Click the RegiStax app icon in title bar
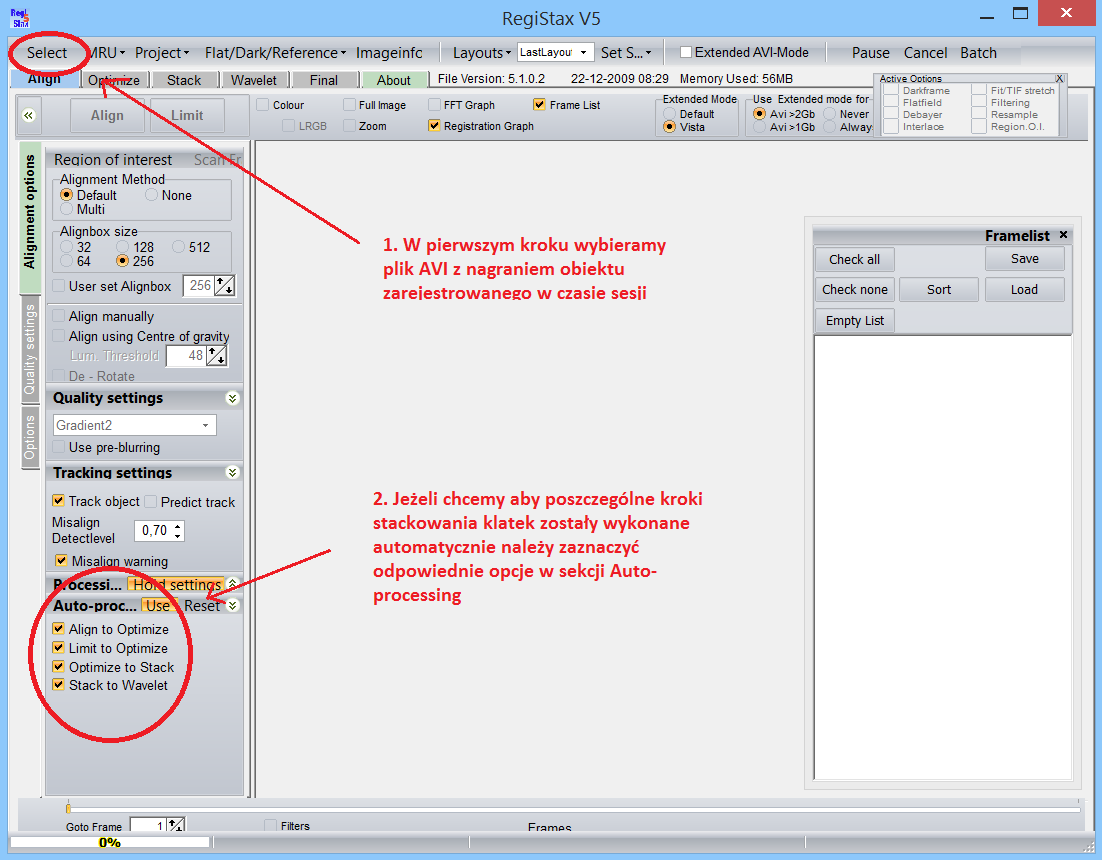 click(x=20, y=18)
